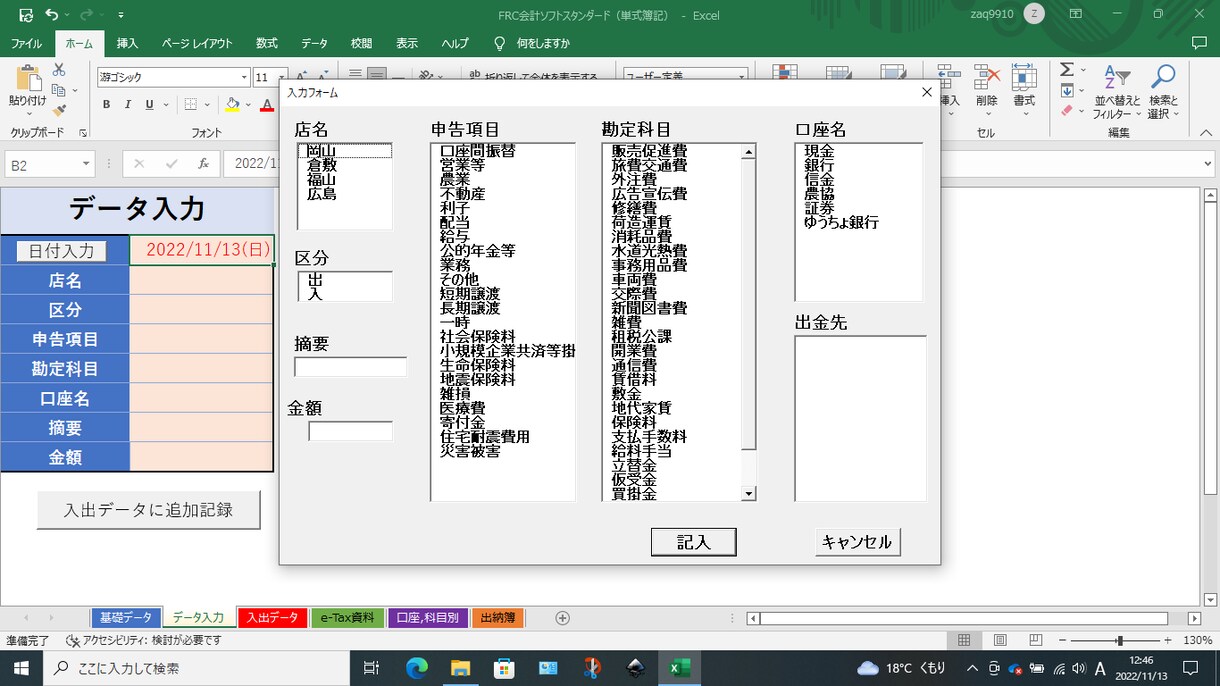This screenshot has width=1220, height=686.
Task: Click the Undo arrow icon
Action: tap(52, 15)
